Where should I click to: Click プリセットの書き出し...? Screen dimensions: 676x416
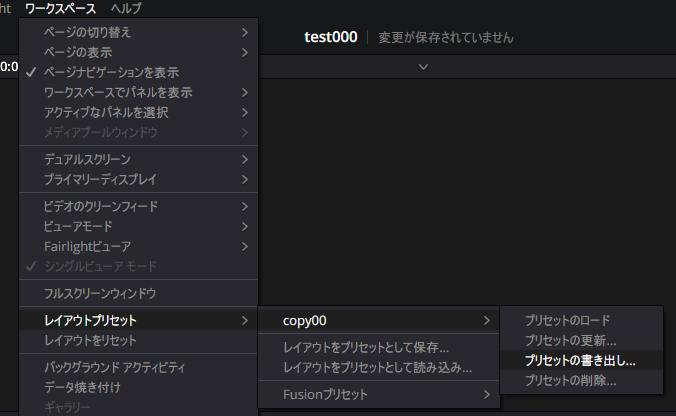click(x=581, y=360)
